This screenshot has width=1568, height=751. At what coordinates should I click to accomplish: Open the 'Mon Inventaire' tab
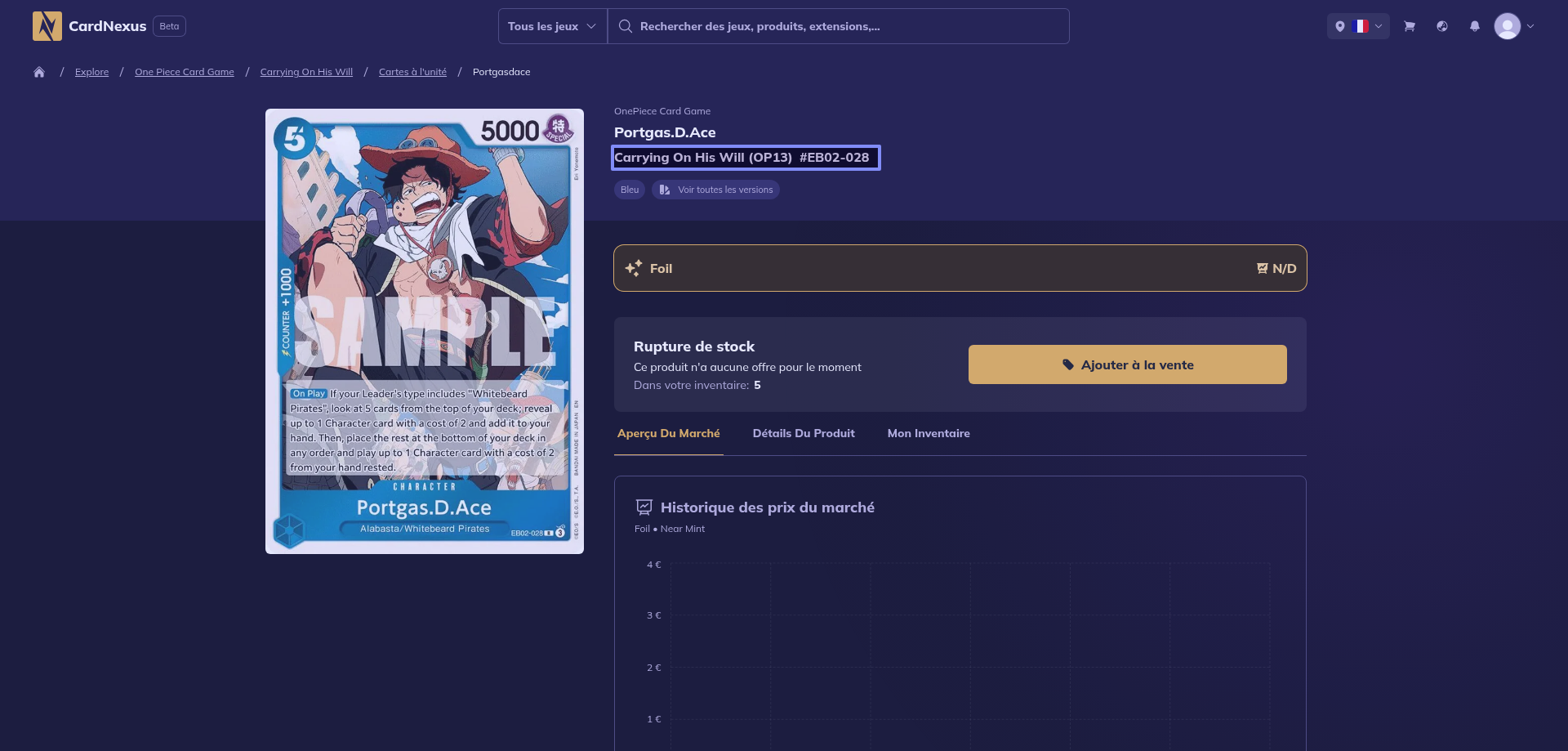(929, 433)
